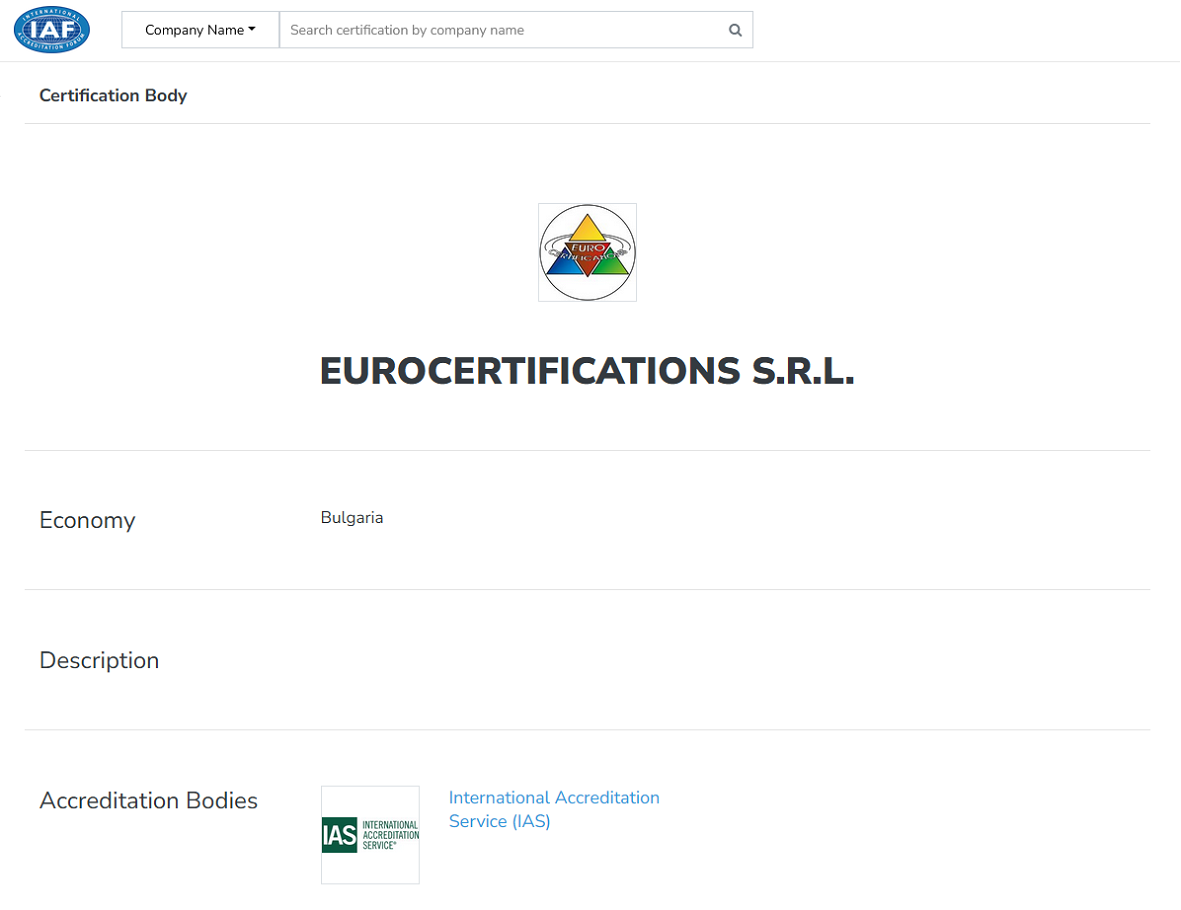Open the International Accreditation Service link

click(x=553, y=798)
